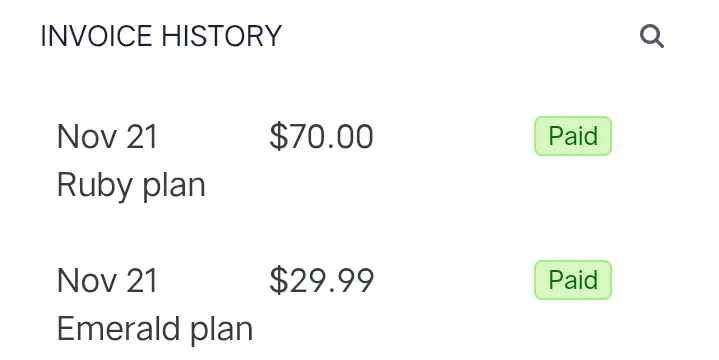Click the INVOICE HISTORY heading
719x360 pixels.
tap(161, 36)
